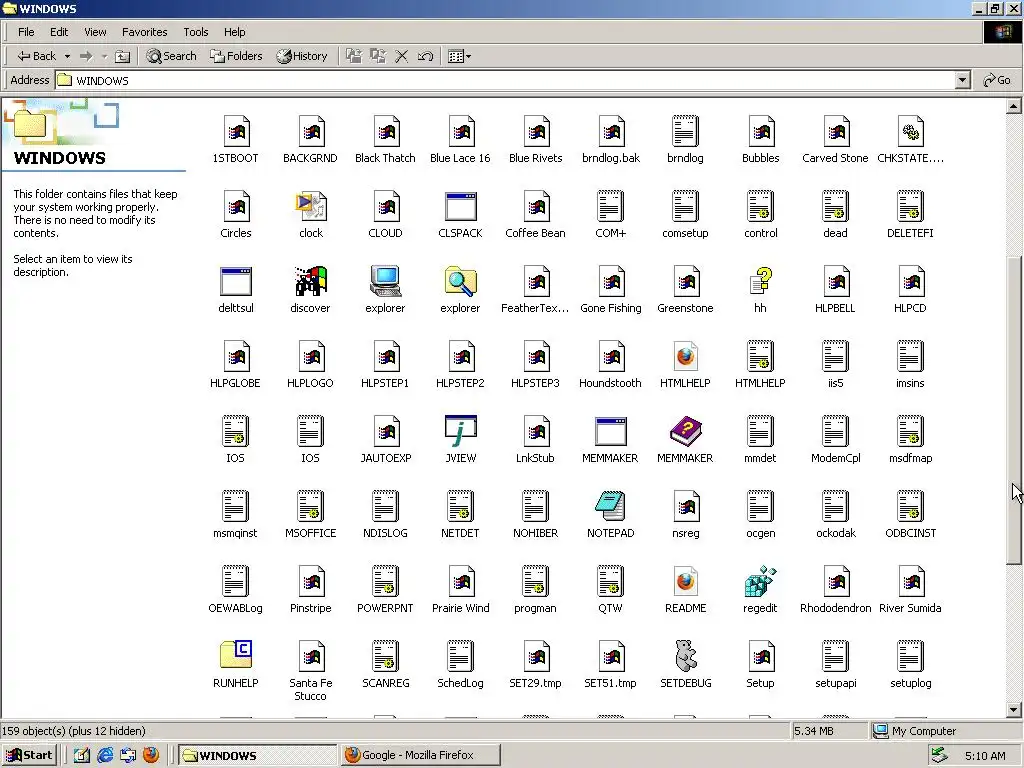The height and width of the screenshot is (768, 1024).
Task: Click the Back button
Action: point(37,56)
